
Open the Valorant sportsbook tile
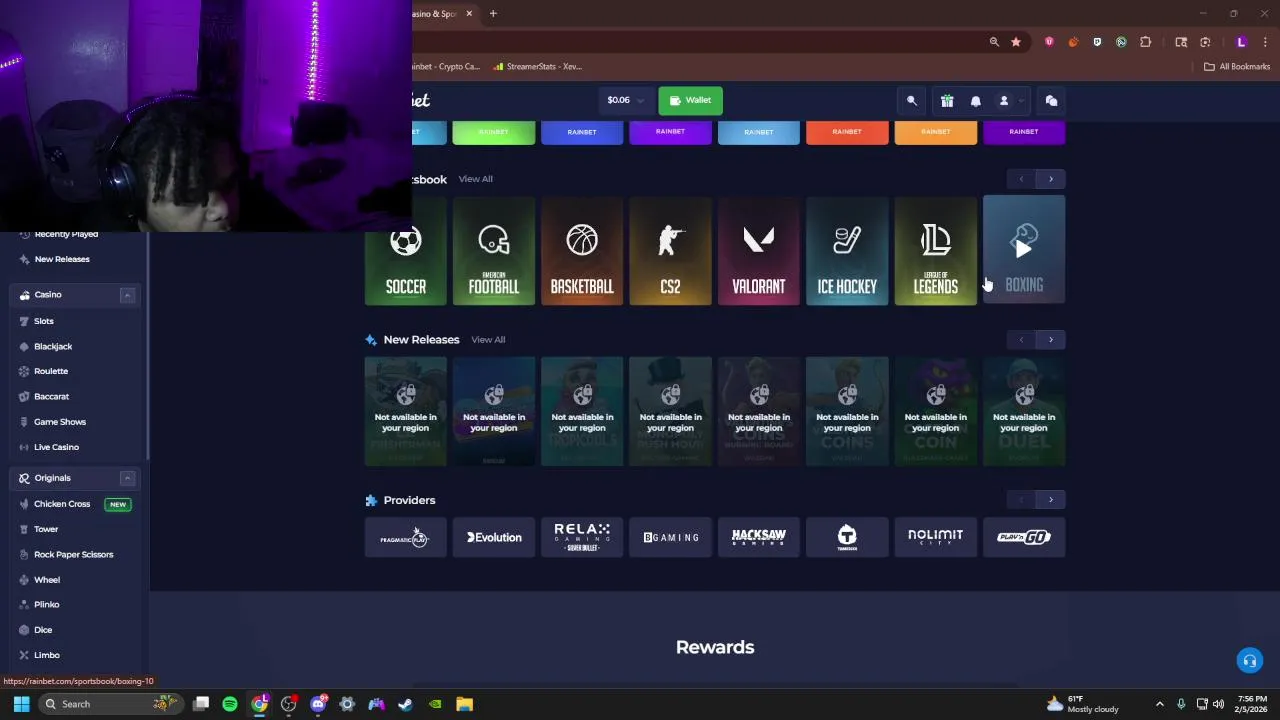[759, 251]
